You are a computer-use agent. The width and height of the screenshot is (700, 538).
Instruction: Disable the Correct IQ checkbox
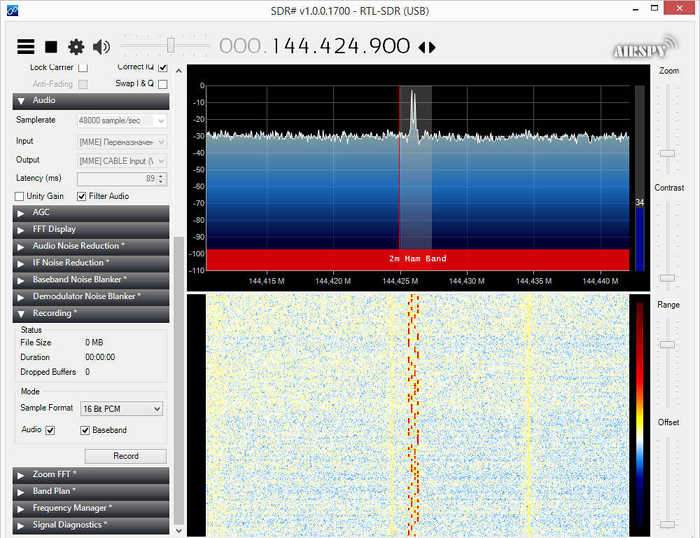(x=163, y=67)
